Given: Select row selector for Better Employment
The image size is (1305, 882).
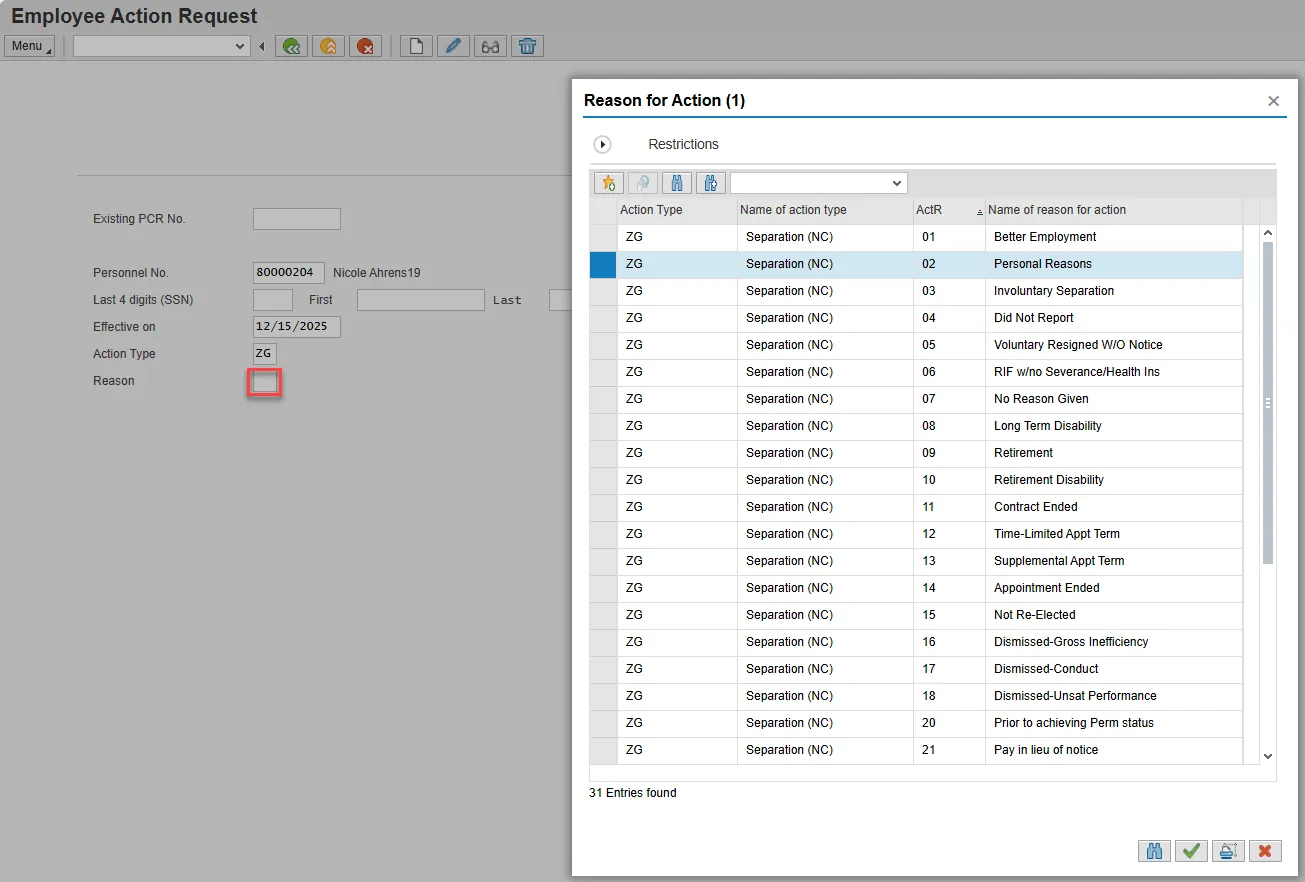Looking at the screenshot, I should pyautogui.click(x=603, y=237).
